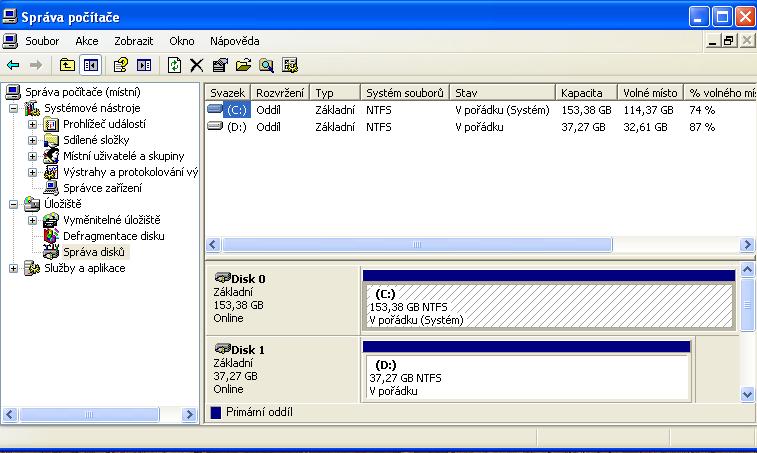
Task: Sort by the Rozvržení column header
Action: coord(280,93)
